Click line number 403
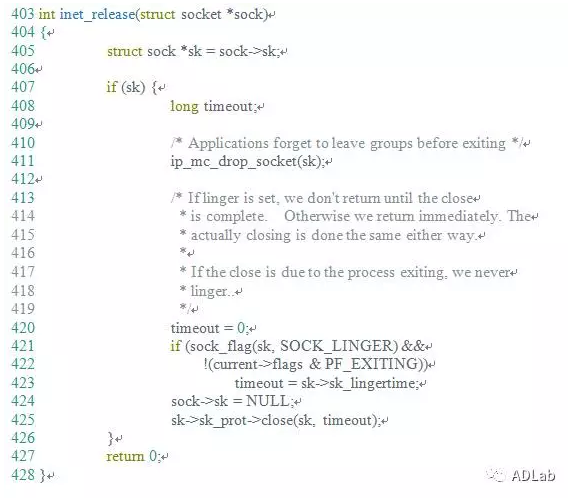568x500 pixels. click(x=22, y=14)
